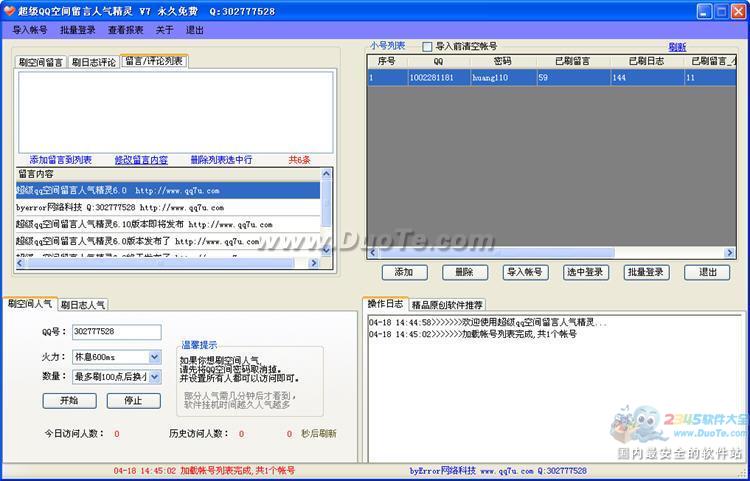Open the 数量 dropdown 最多刷100点后换
Image resolution: width=750 pixels, height=481 pixels.
(117, 377)
